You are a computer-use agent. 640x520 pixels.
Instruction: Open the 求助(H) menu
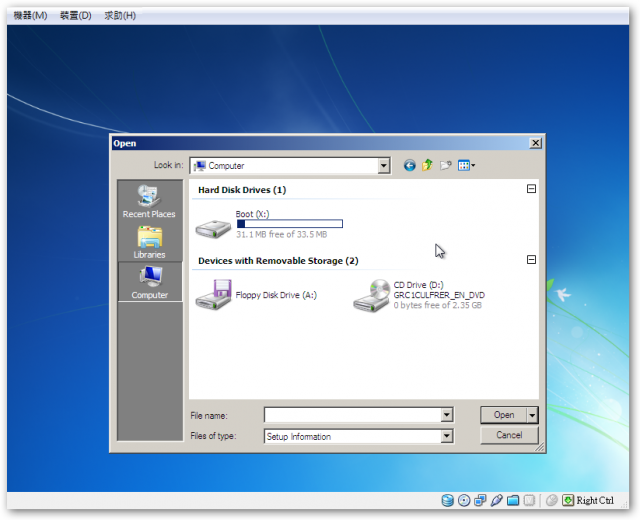click(120, 16)
